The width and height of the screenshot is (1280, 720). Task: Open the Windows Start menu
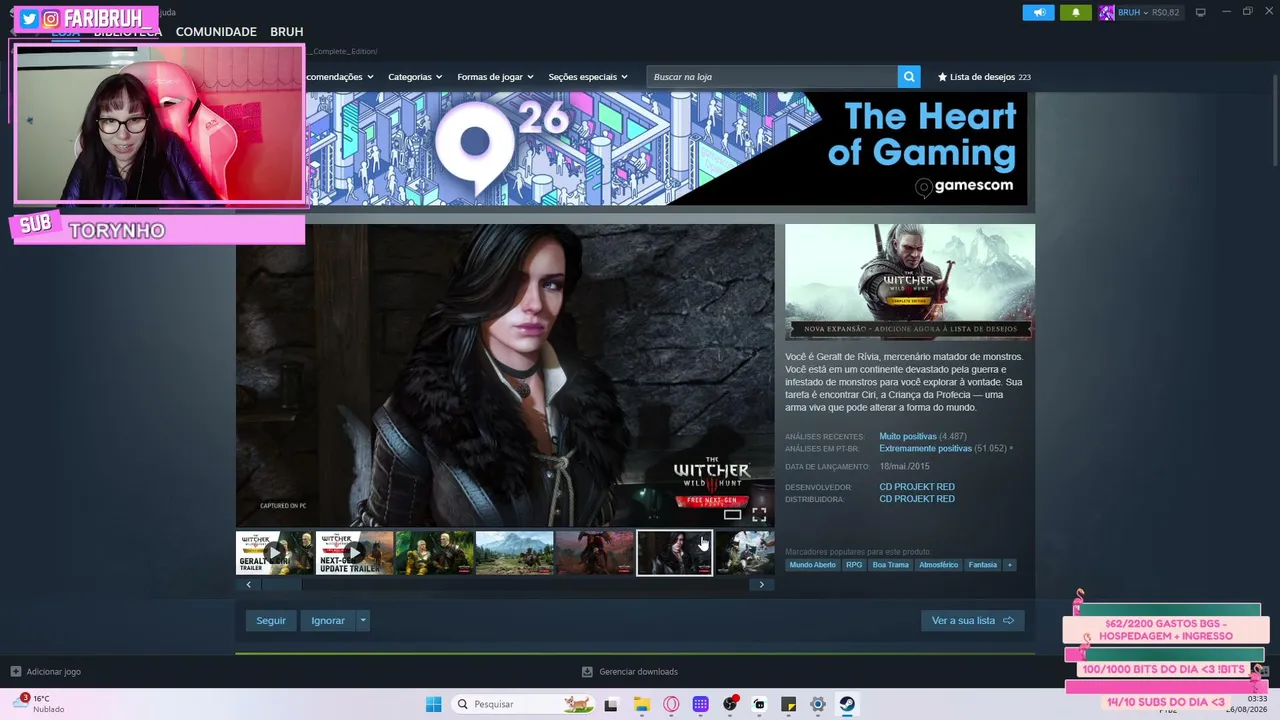tap(433, 704)
